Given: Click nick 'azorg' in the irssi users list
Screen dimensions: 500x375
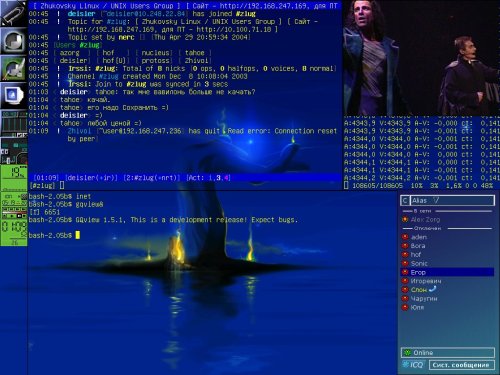Looking at the screenshot, I should point(70,53).
